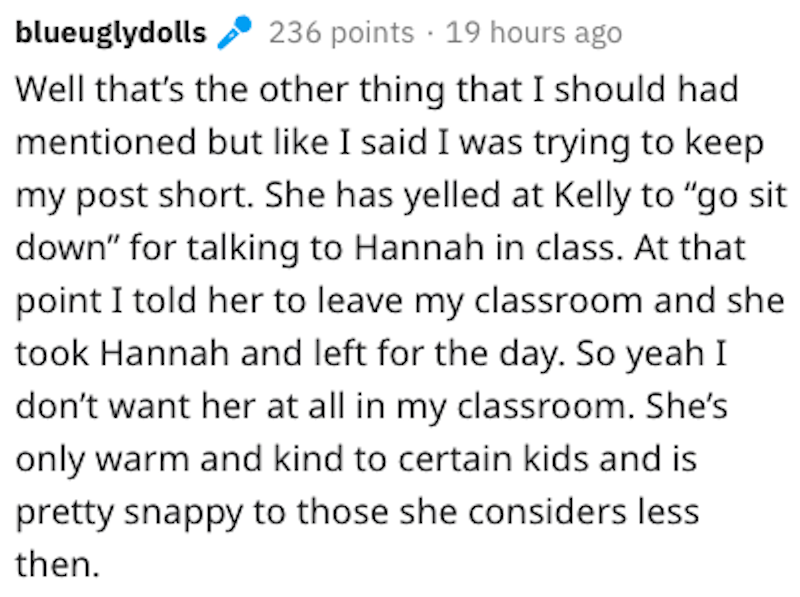This screenshot has height=597, width=800.
Task: Click the word snappy in the comment
Action: (x=184, y=513)
